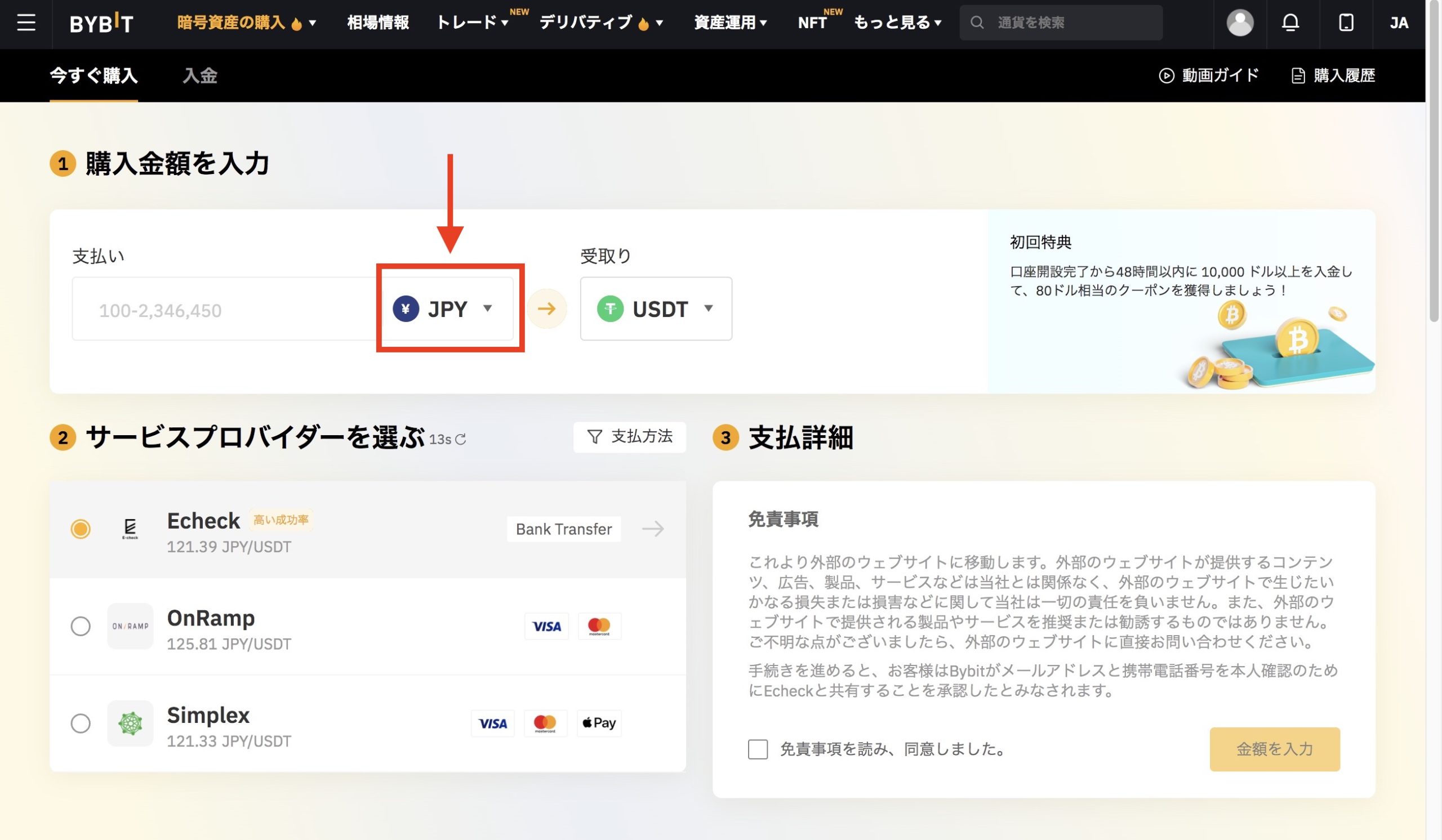Open notifications via the bell icon

[x=1292, y=23]
